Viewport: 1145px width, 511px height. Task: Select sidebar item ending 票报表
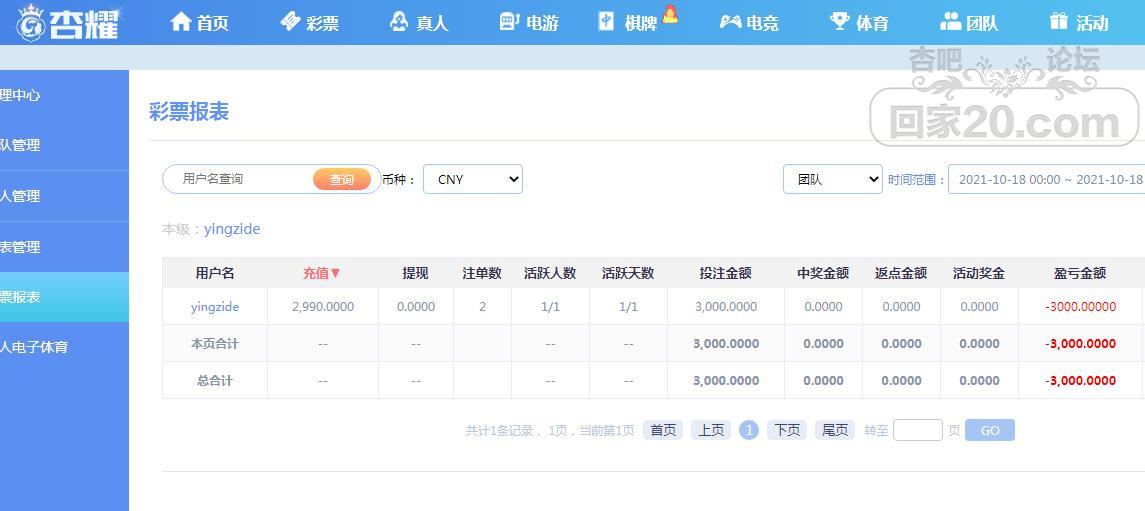point(64,297)
